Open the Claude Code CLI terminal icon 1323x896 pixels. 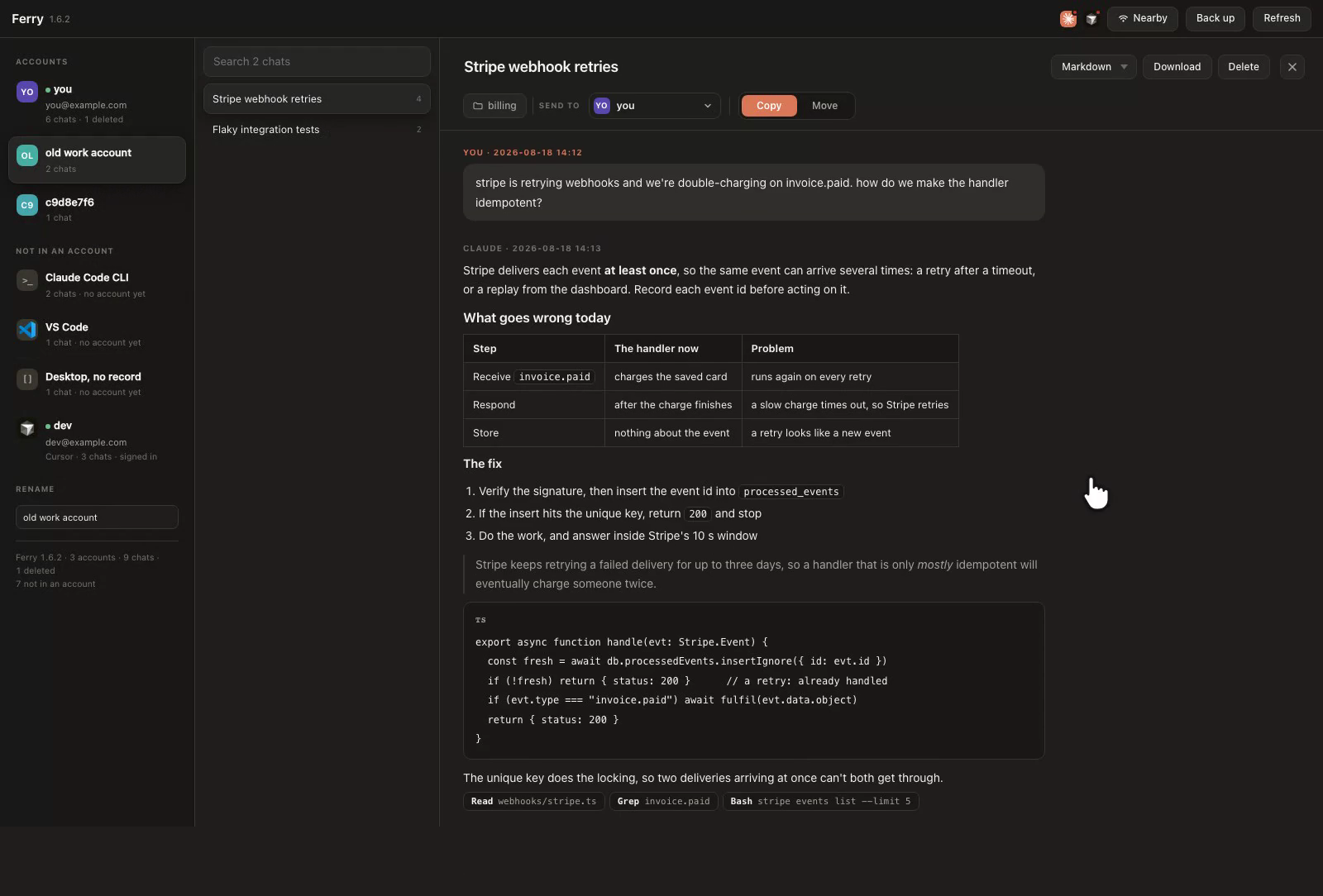coord(27,280)
